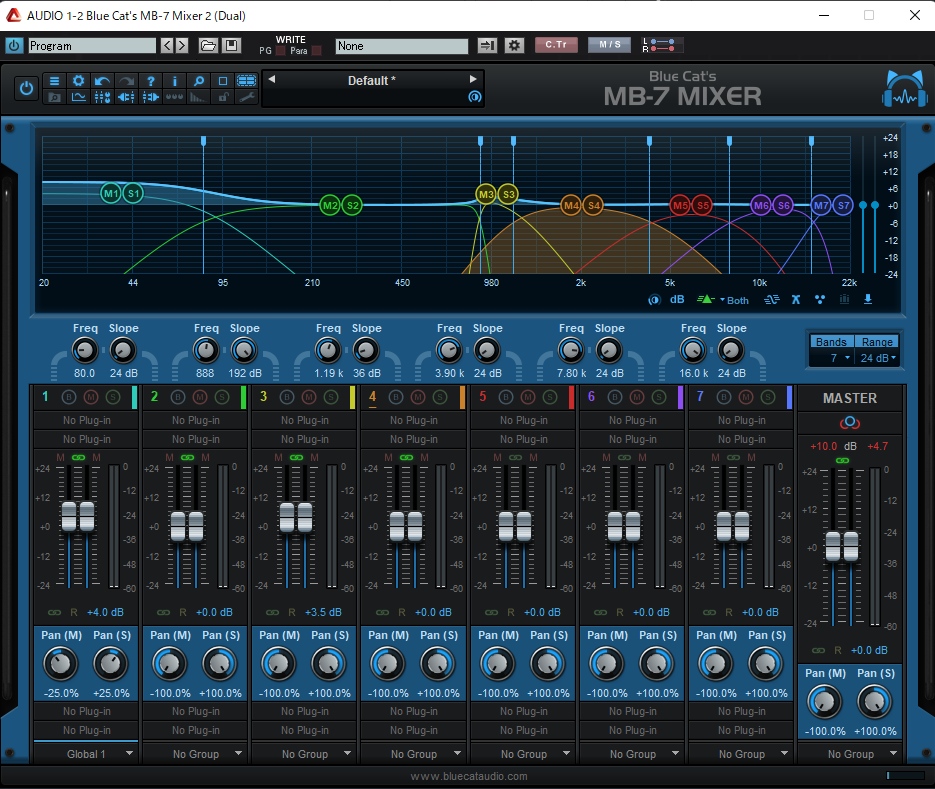935x789 pixels.
Task: Open band 4 No Group dropdown
Action: [x=414, y=754]
